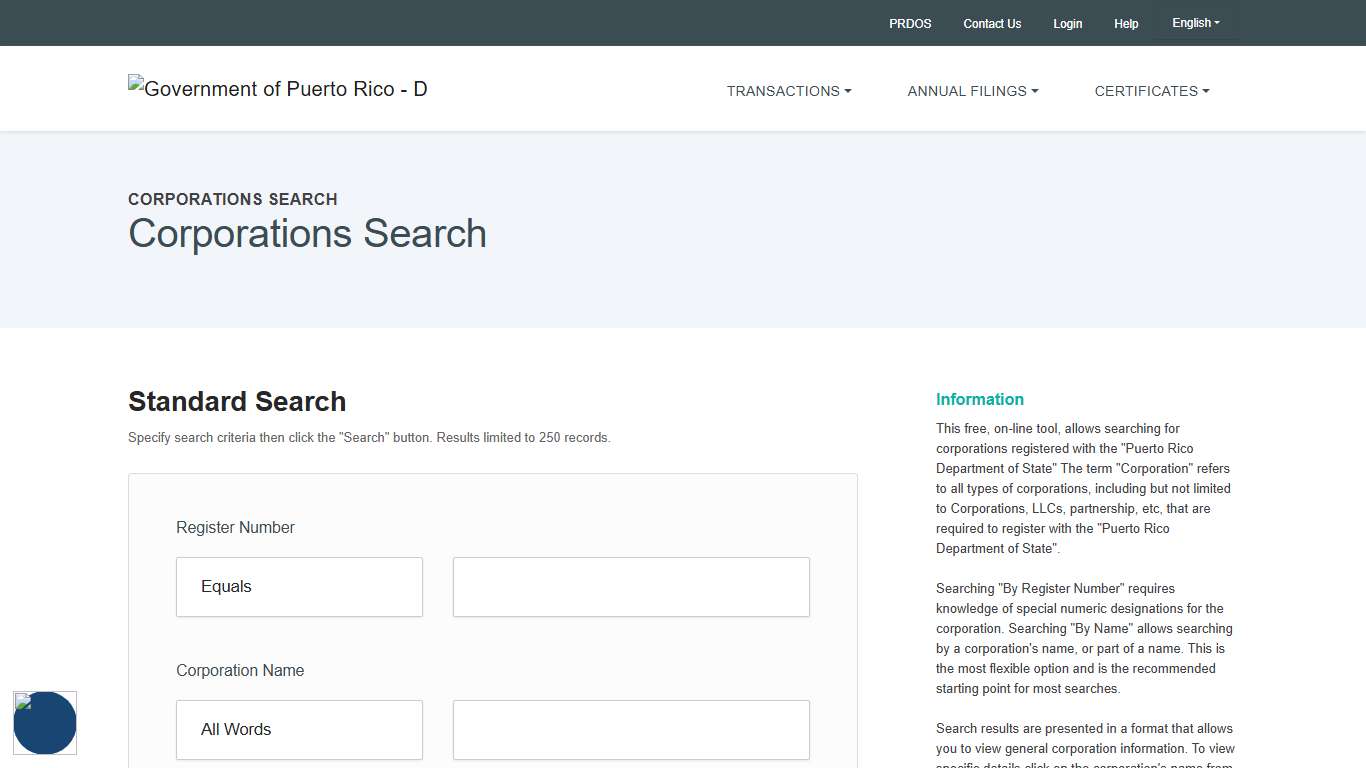Open the Help link
The image size is (1366, 768).
tap(1126, 23)
